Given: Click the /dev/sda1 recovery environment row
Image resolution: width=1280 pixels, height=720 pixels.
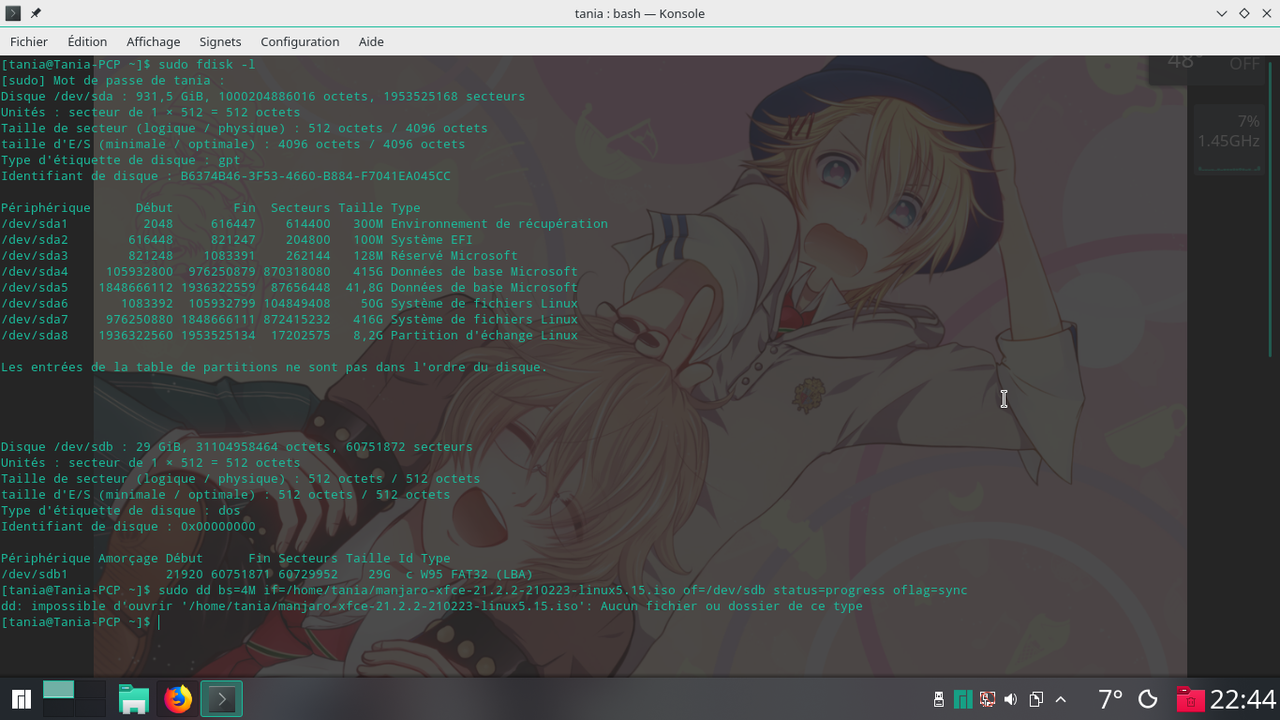Looking at the screenshot, I should click(x=304, y=224).
